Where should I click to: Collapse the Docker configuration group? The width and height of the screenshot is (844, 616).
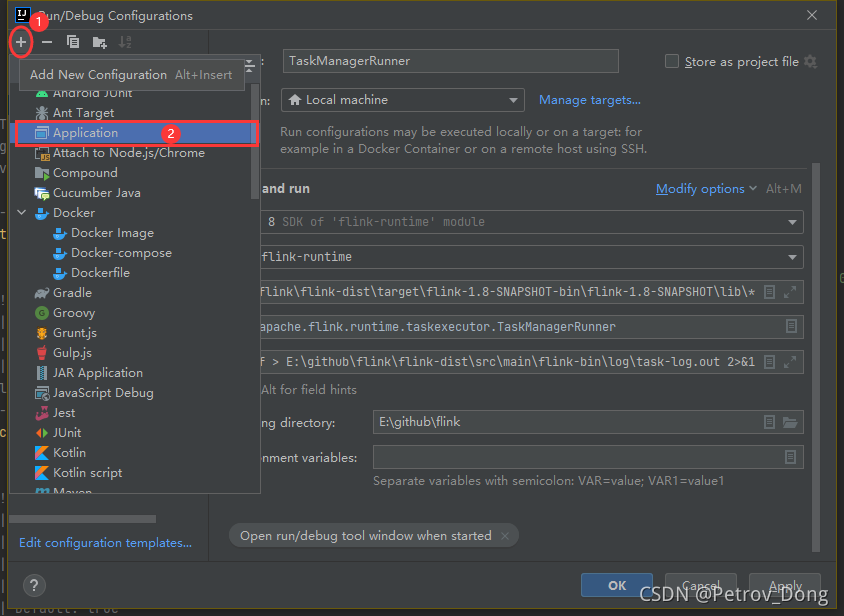[22, 213]
